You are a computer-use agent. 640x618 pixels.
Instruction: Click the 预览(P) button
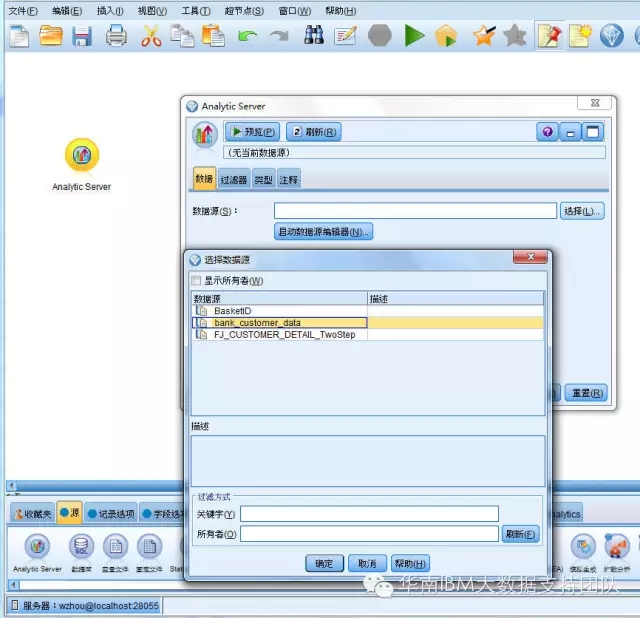(x=252, y=132)
